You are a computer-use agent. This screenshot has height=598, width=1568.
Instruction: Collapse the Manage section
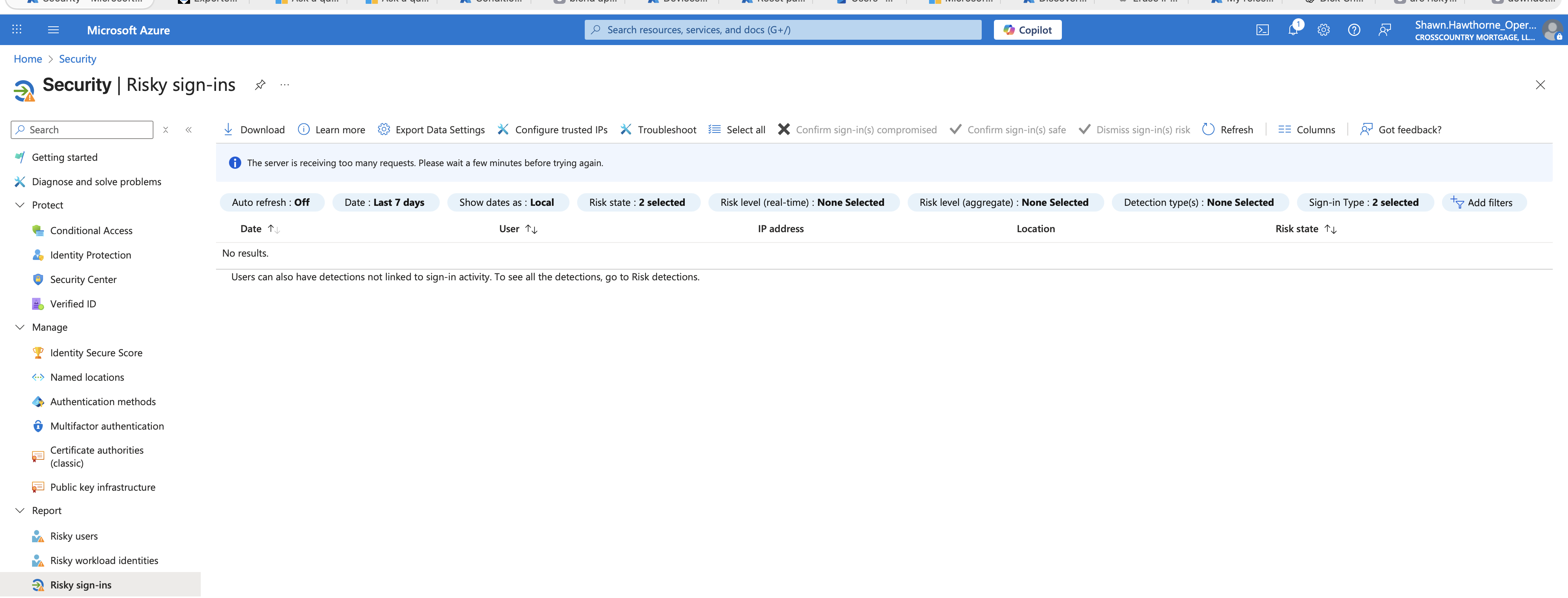tap(19, 327)
